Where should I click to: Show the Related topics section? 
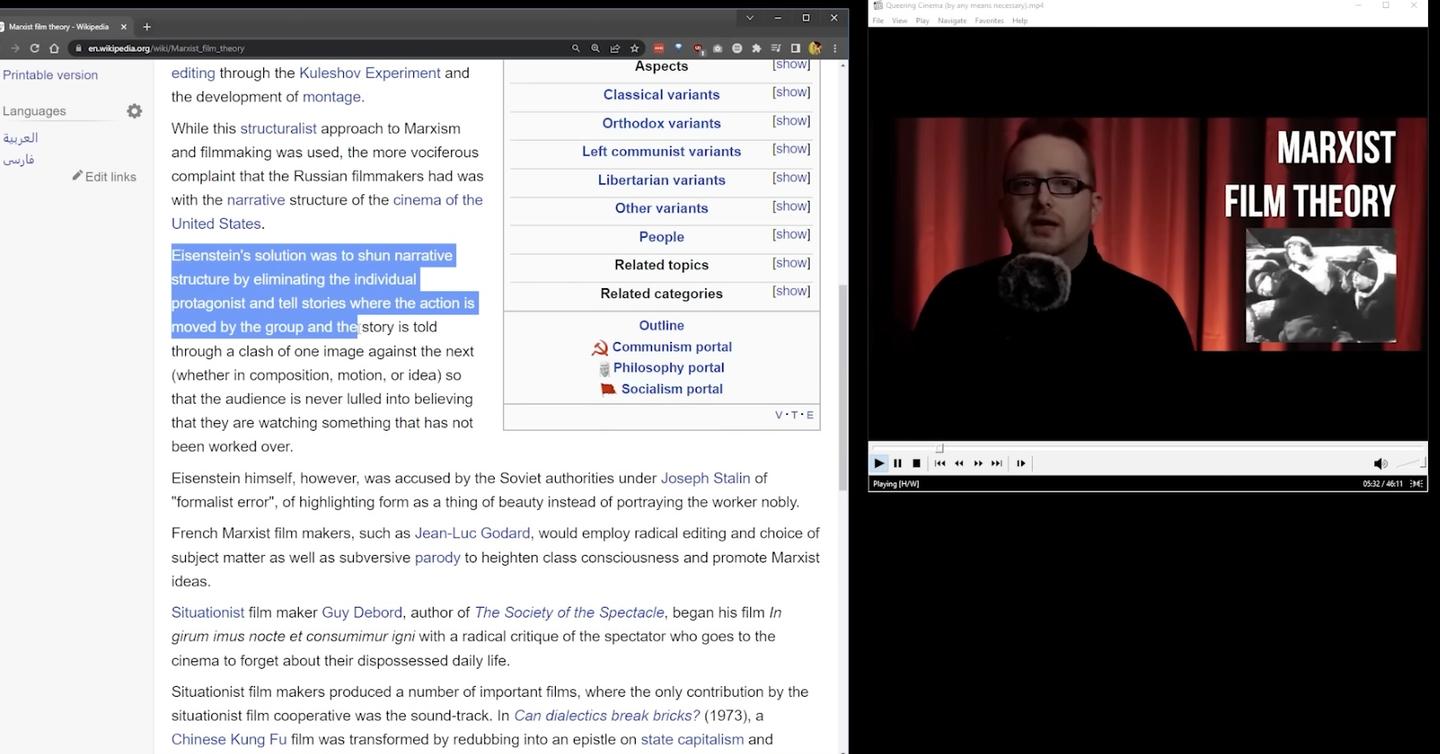(x=790, y=263)
